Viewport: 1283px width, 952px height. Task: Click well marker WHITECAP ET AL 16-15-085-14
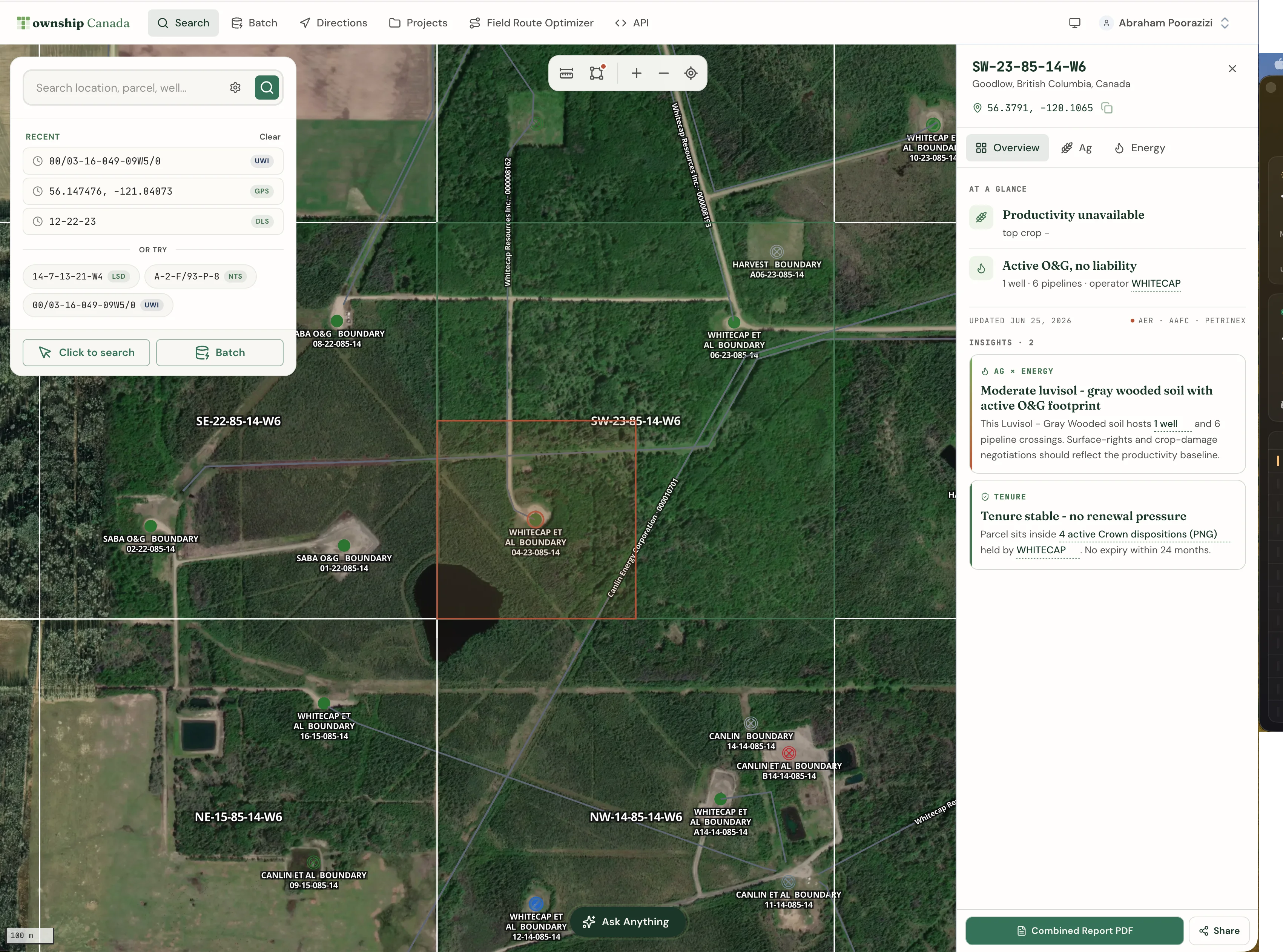324,703
